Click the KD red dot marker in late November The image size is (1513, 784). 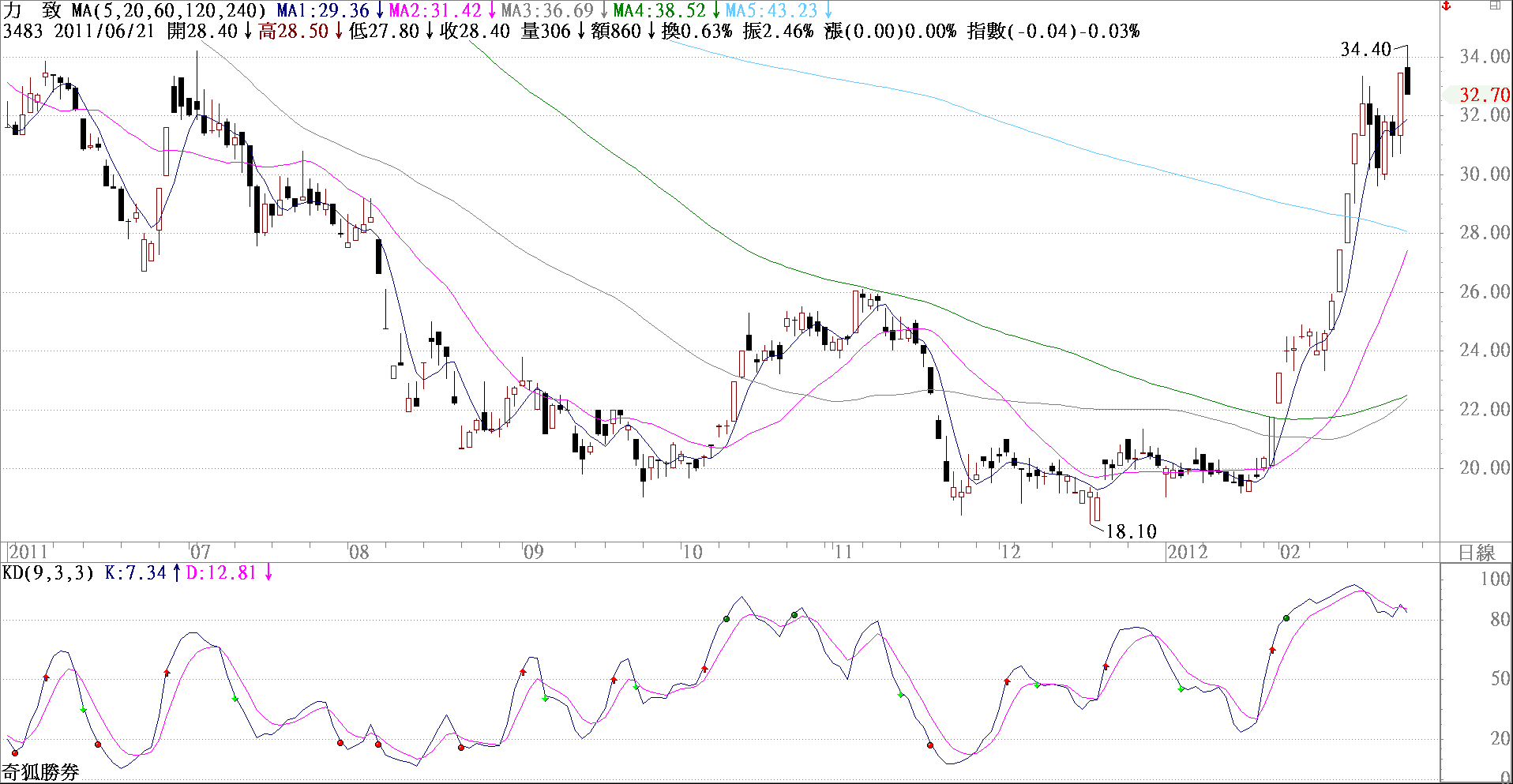[930, 745]
